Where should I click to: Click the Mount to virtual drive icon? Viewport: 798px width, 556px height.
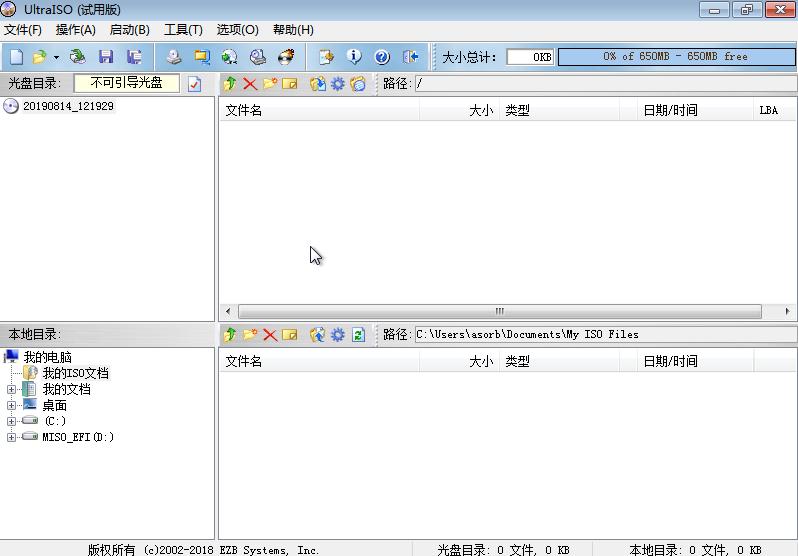[258, 57]
